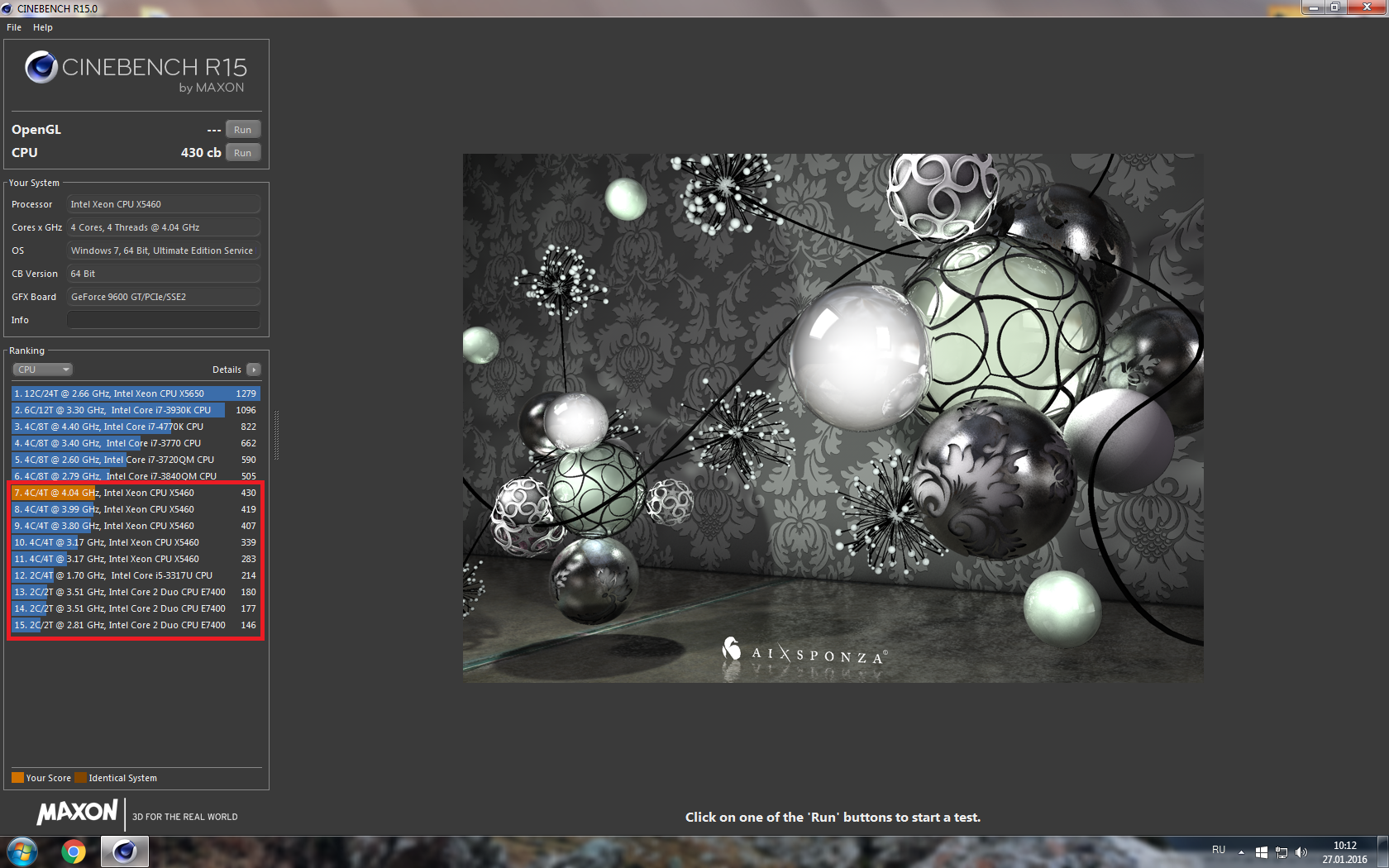Click the Cinebench R15 logo icon
Image resolution: width=1389 pixels, height=868 pixels.
coord(41,67)
